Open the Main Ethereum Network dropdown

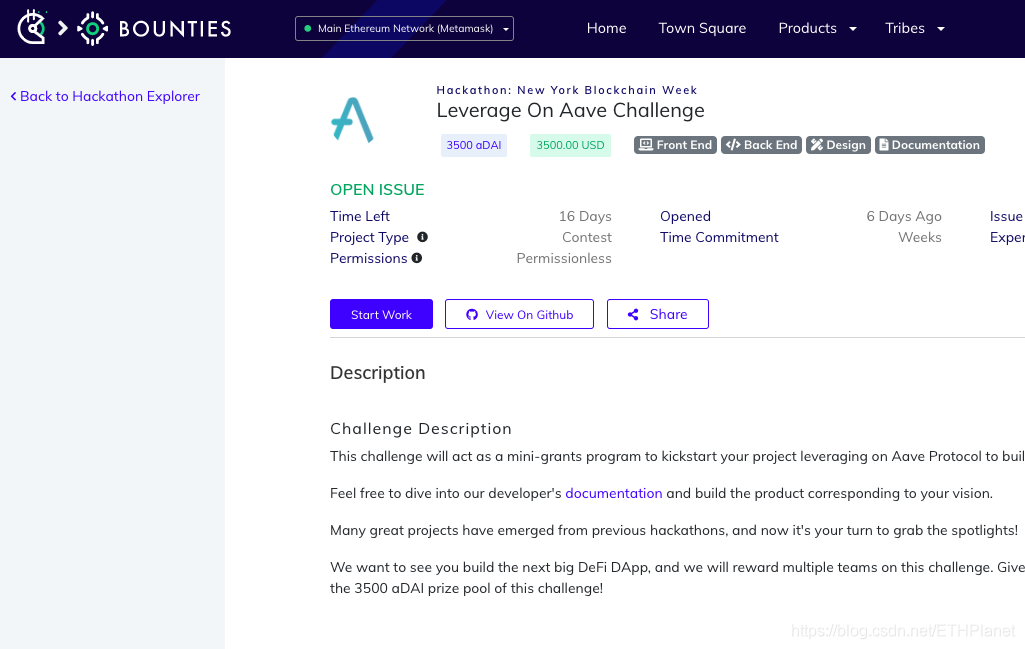pos(404,29)
